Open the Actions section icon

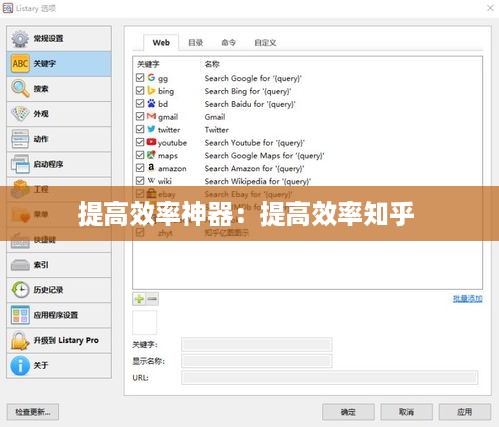click(20, 139)
